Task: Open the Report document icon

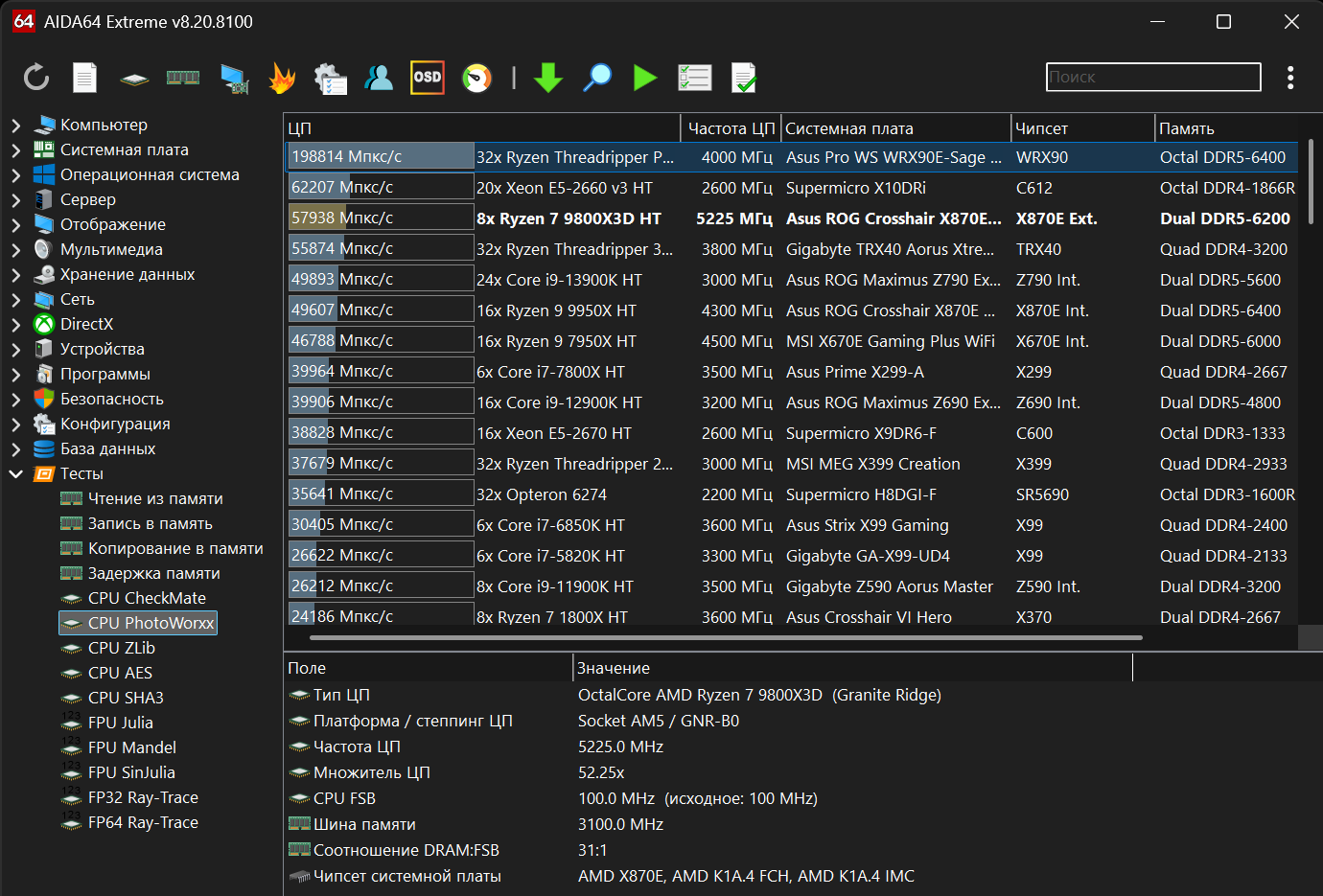Action: pyautogui.click(x=85, y=78)
